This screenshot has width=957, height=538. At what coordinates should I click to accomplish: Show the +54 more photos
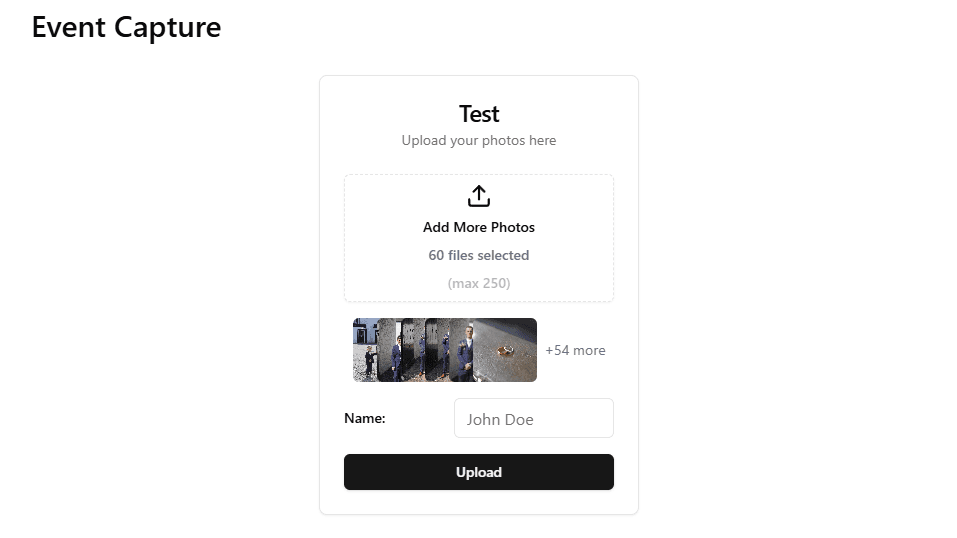tap(575, 350)
